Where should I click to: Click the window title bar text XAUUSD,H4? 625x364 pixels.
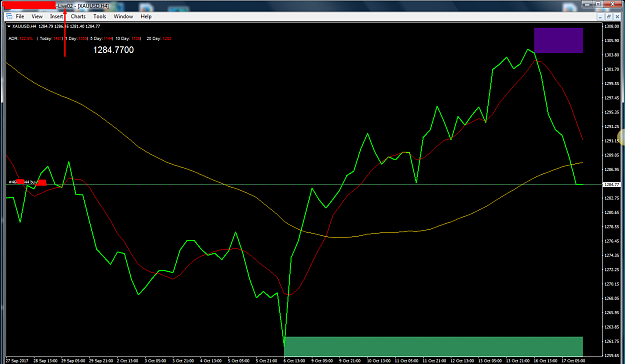93,6
